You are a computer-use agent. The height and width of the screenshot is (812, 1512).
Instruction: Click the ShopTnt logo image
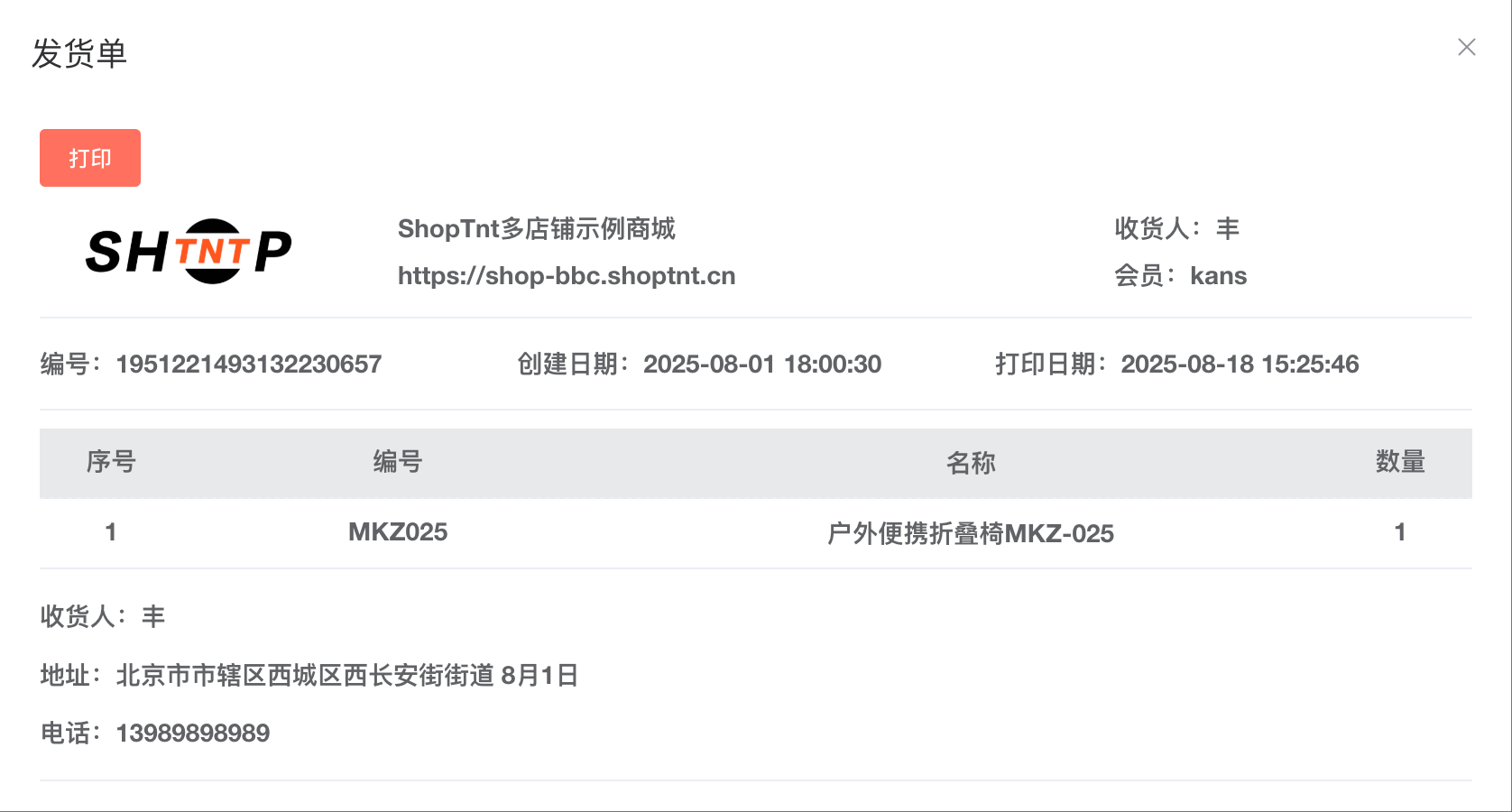coord(189,251)
